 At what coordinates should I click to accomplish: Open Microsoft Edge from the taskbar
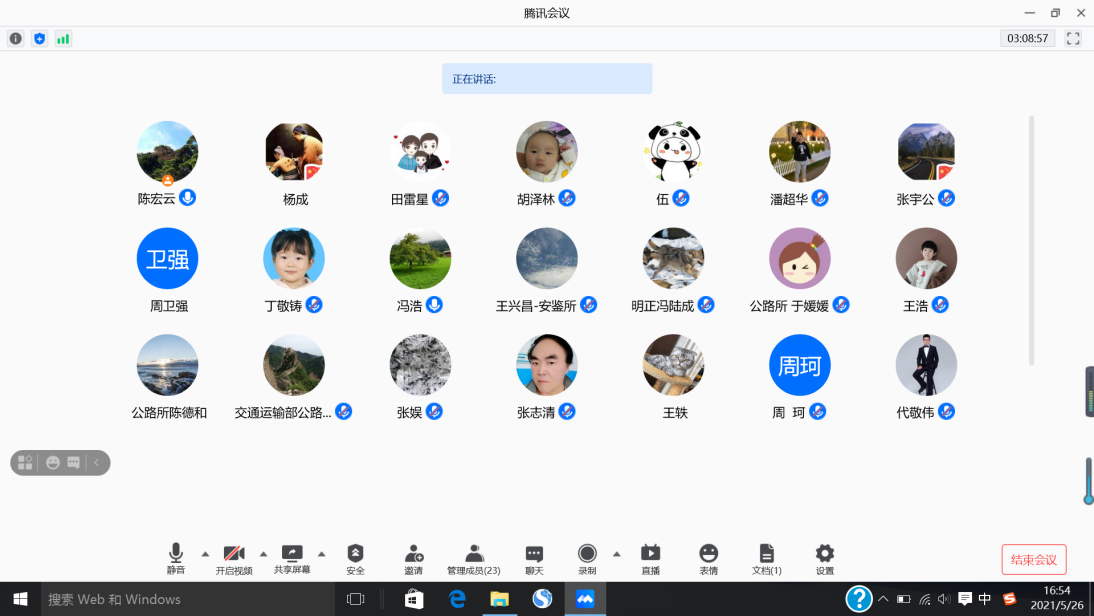point(457,599)
